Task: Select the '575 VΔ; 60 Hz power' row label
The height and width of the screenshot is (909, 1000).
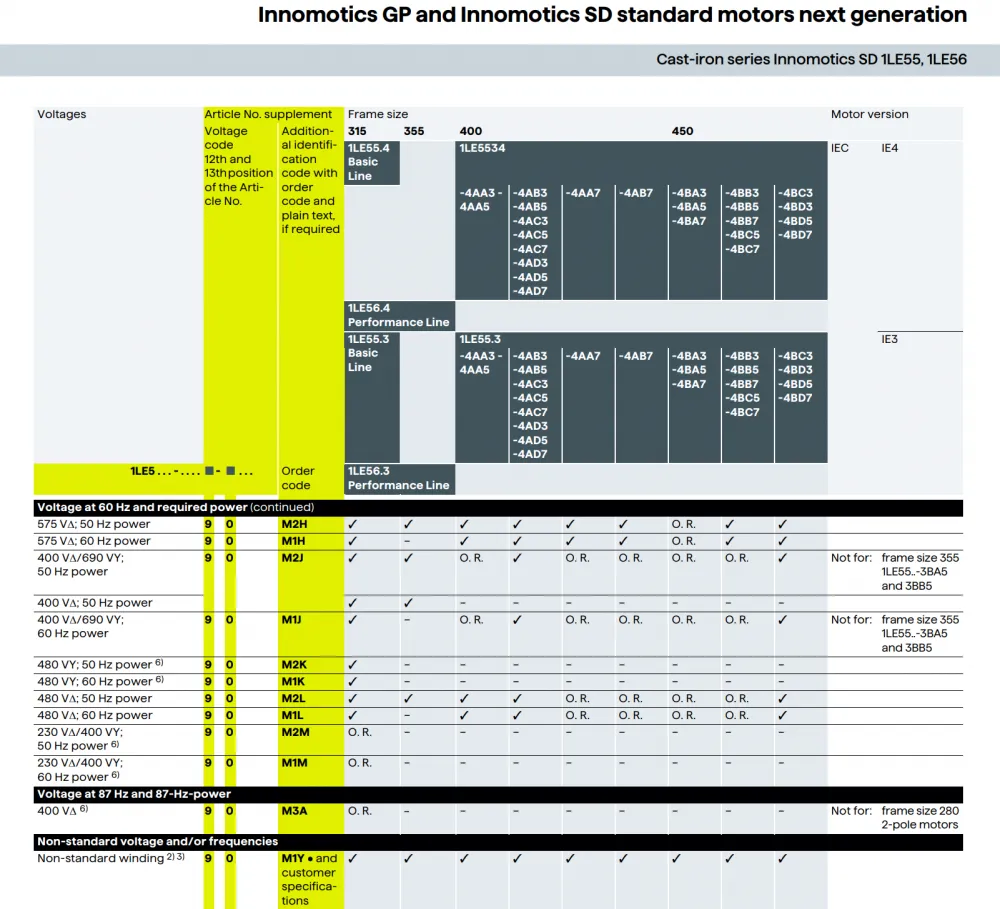Action: pos(94,541)
